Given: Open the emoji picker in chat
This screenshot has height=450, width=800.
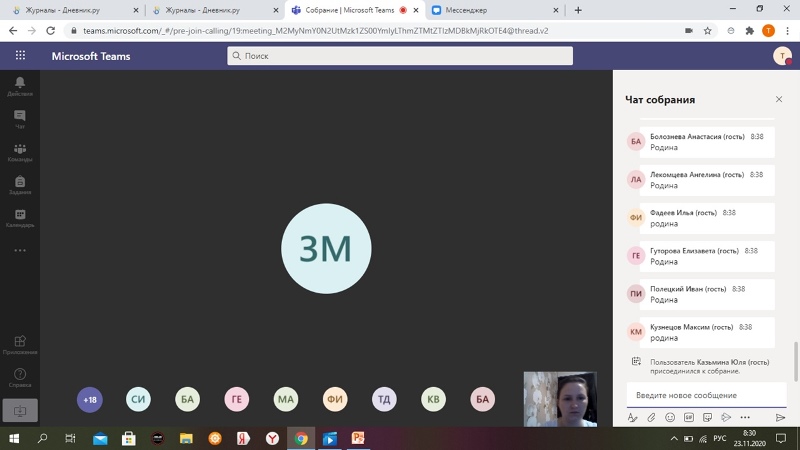Looking at the screenshot, I should click(x=670, y=417).
